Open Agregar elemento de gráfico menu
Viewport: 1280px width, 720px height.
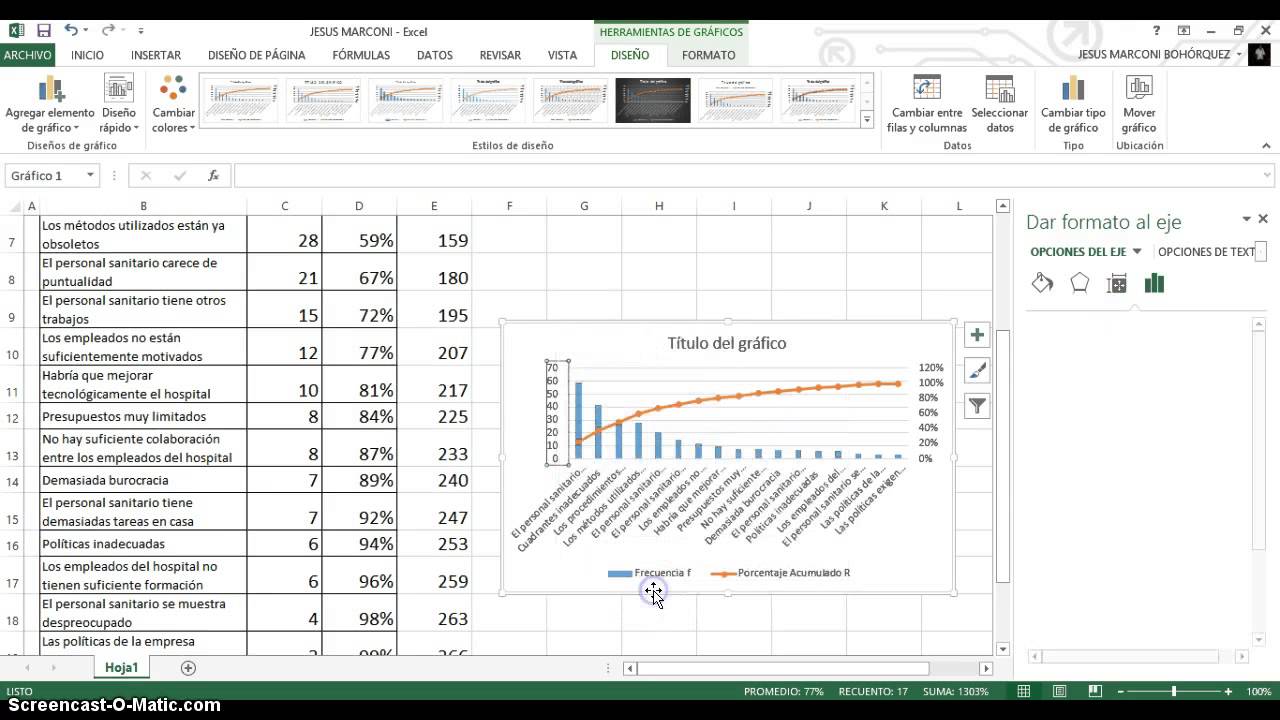tap(50, 104)
